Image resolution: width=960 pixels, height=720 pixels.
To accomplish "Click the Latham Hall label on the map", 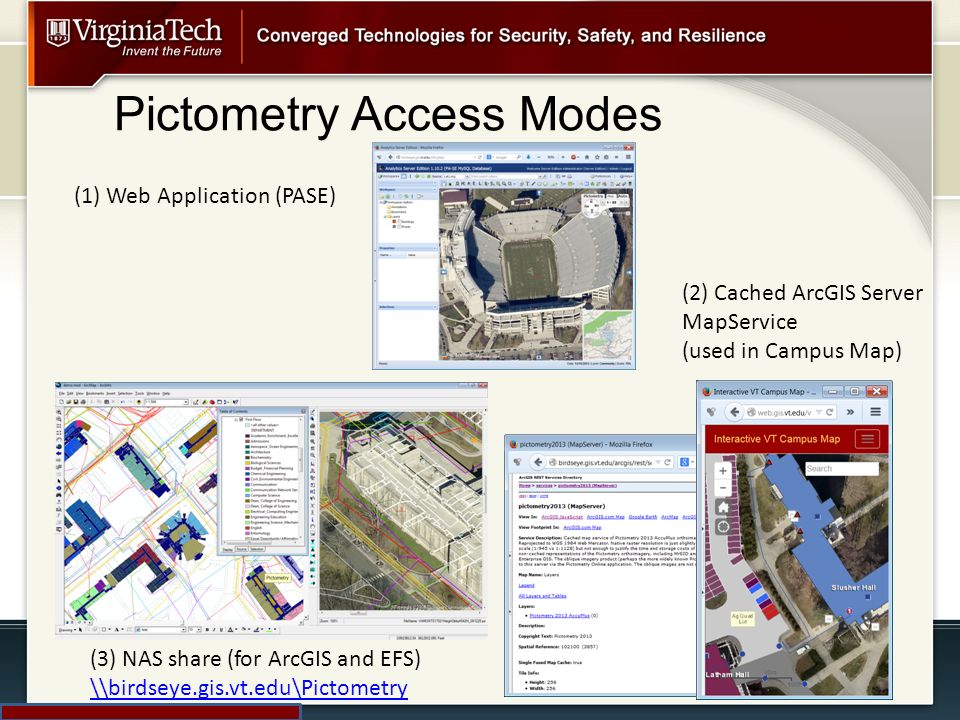I will pyautogui.click(x=727, y=674).
